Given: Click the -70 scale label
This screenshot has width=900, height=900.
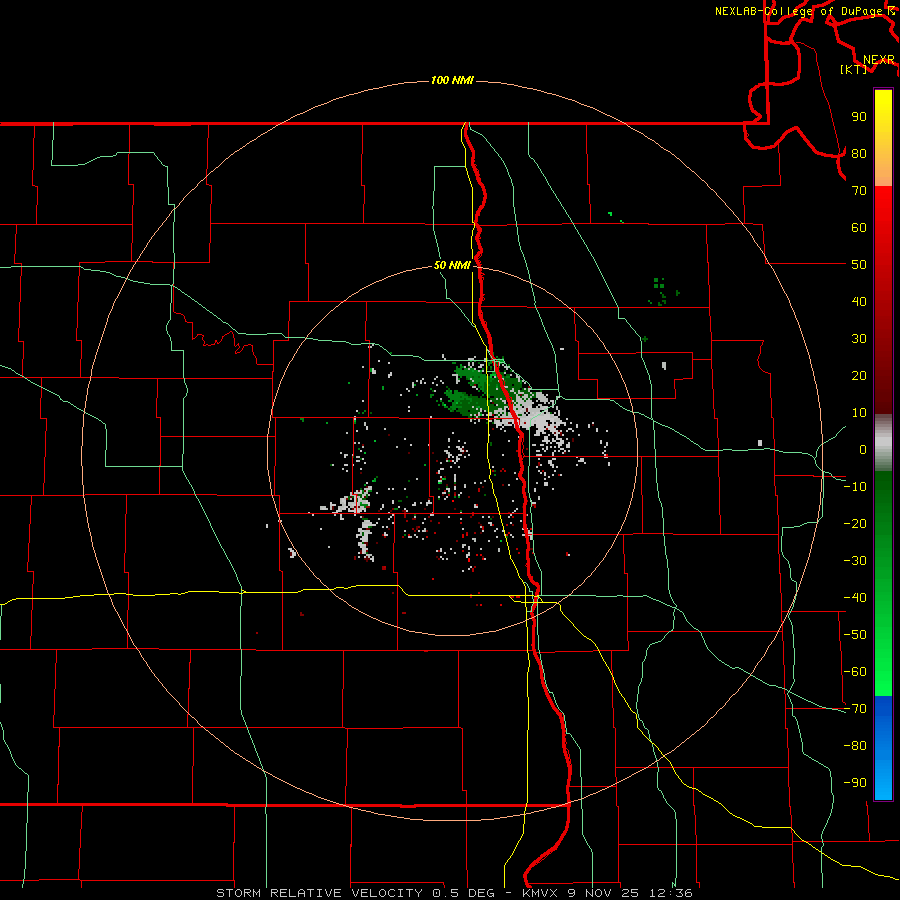Looking at the screenshot, I should click(855, 708).
